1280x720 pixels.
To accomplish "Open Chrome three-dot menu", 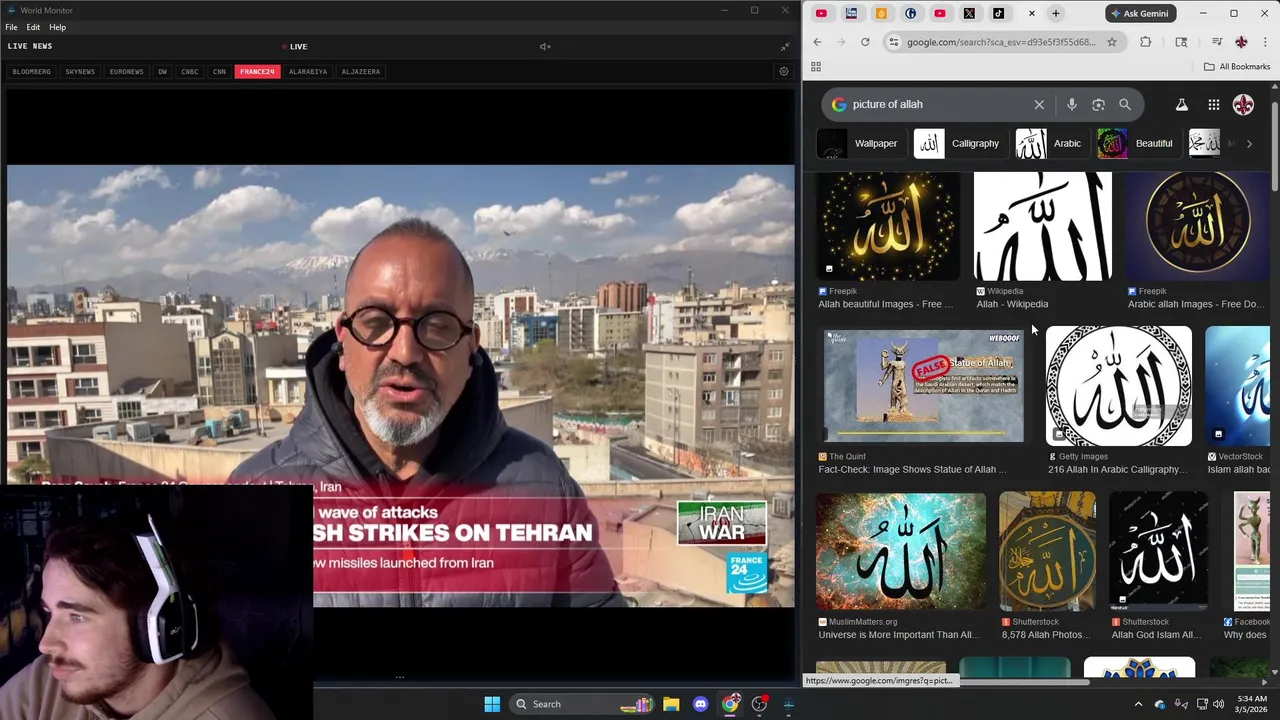I will (1265, 42).
